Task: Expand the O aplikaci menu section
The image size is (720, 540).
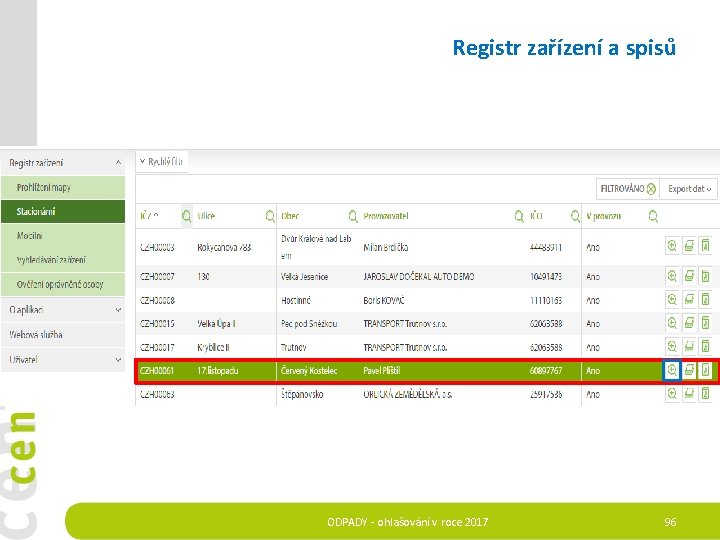Action: (x=118, y=310)
